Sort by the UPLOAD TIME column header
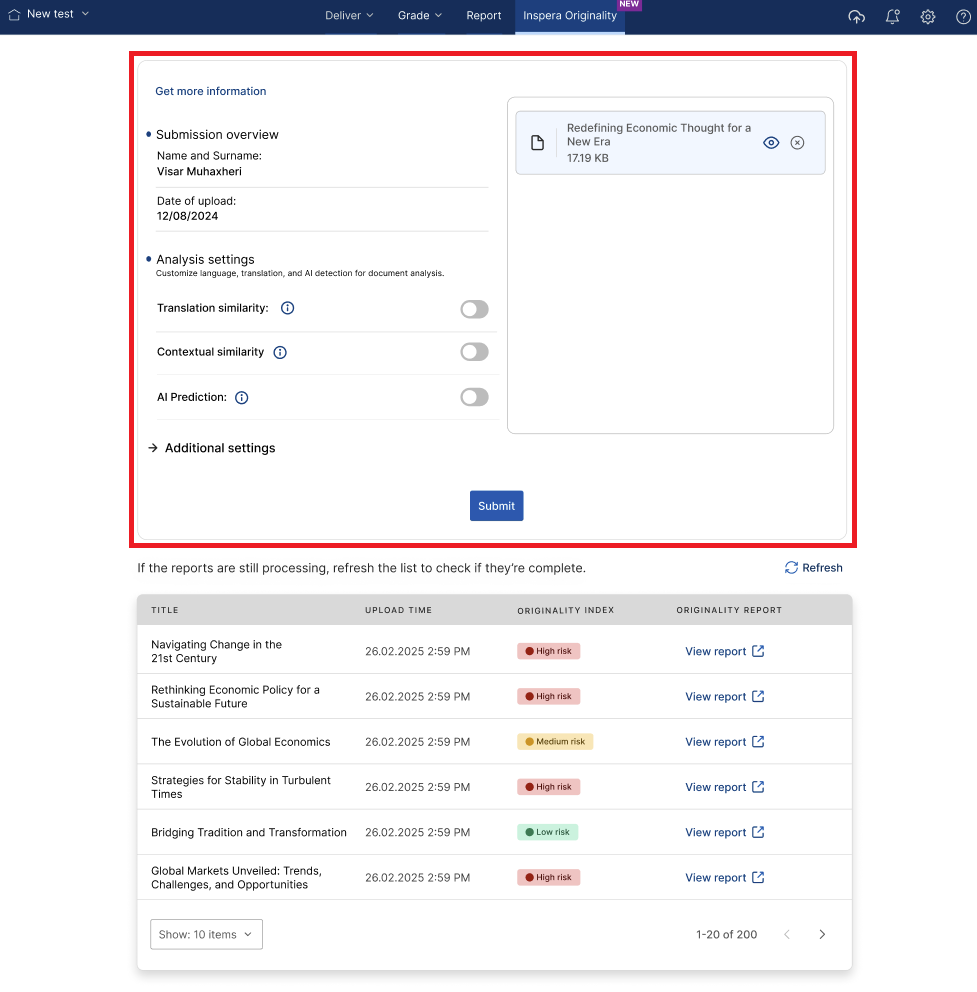This screenshot has width=977, height=992. (398, 610)
